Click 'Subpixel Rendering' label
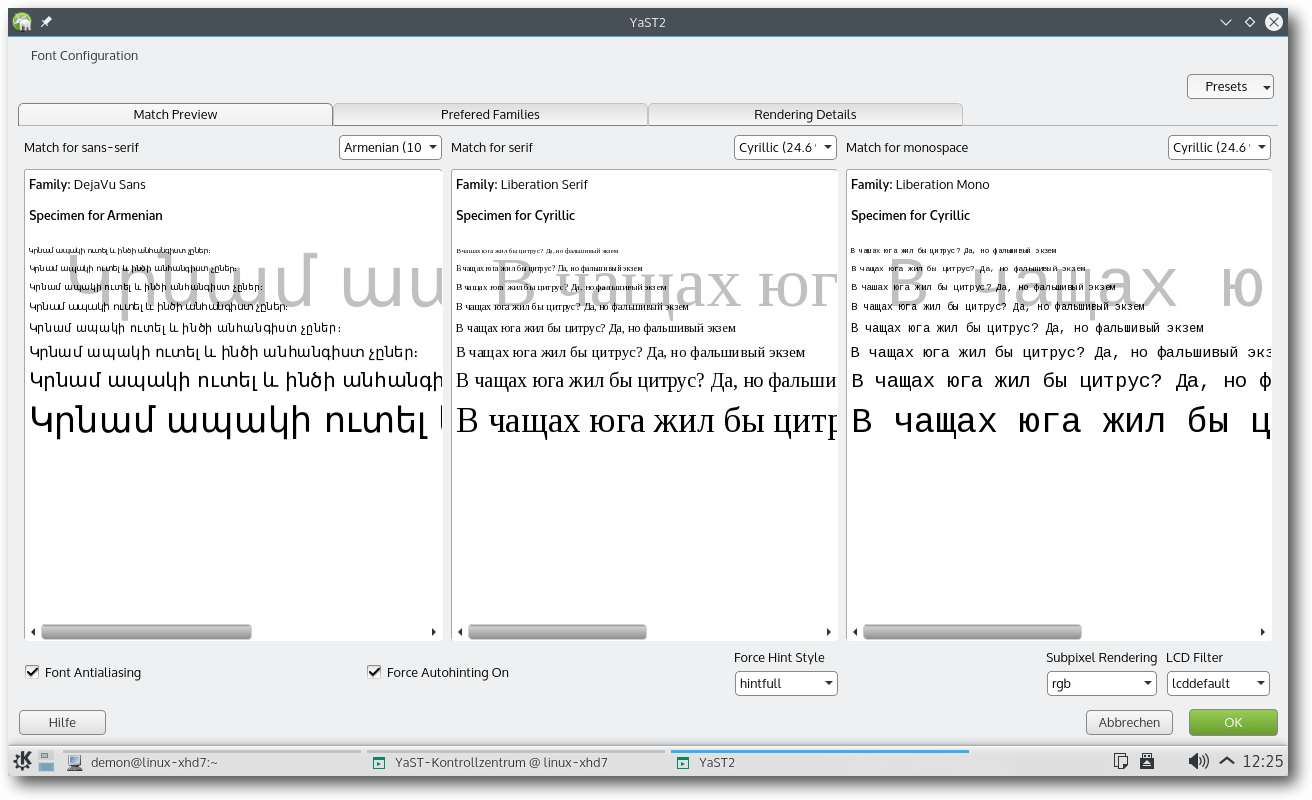This screenshot has width=1312, height=800. [x=1102, y=657]
